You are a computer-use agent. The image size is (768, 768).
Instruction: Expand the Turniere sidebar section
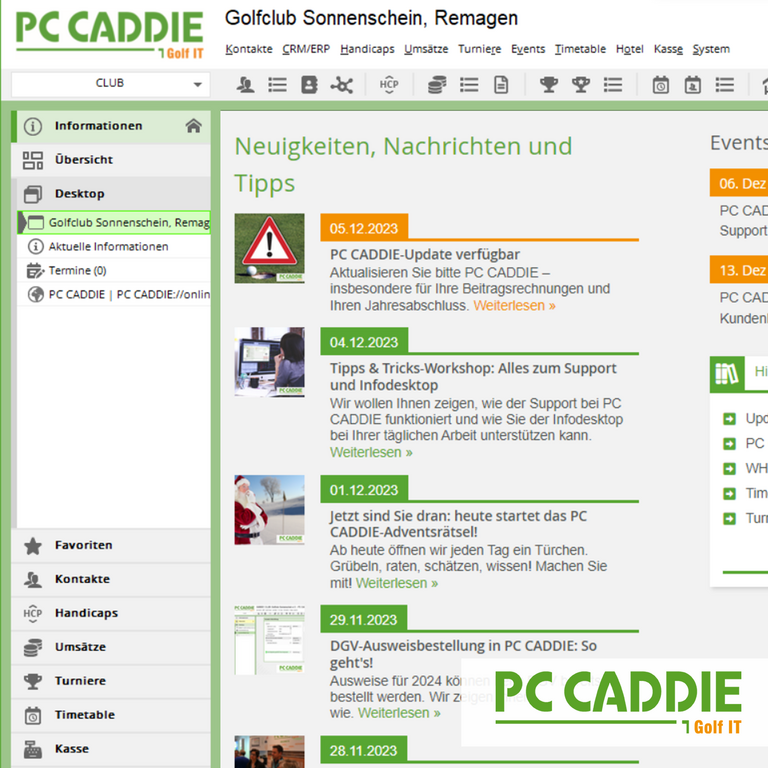(111, 681)
